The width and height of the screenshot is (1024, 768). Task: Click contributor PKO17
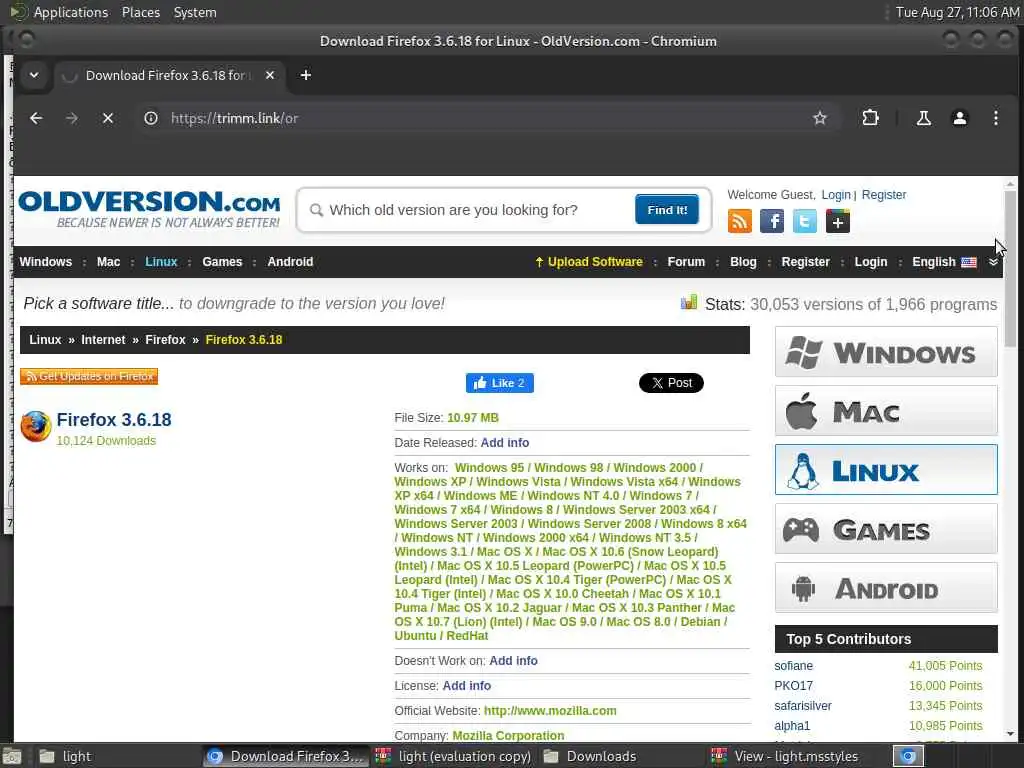click(793, 686)
